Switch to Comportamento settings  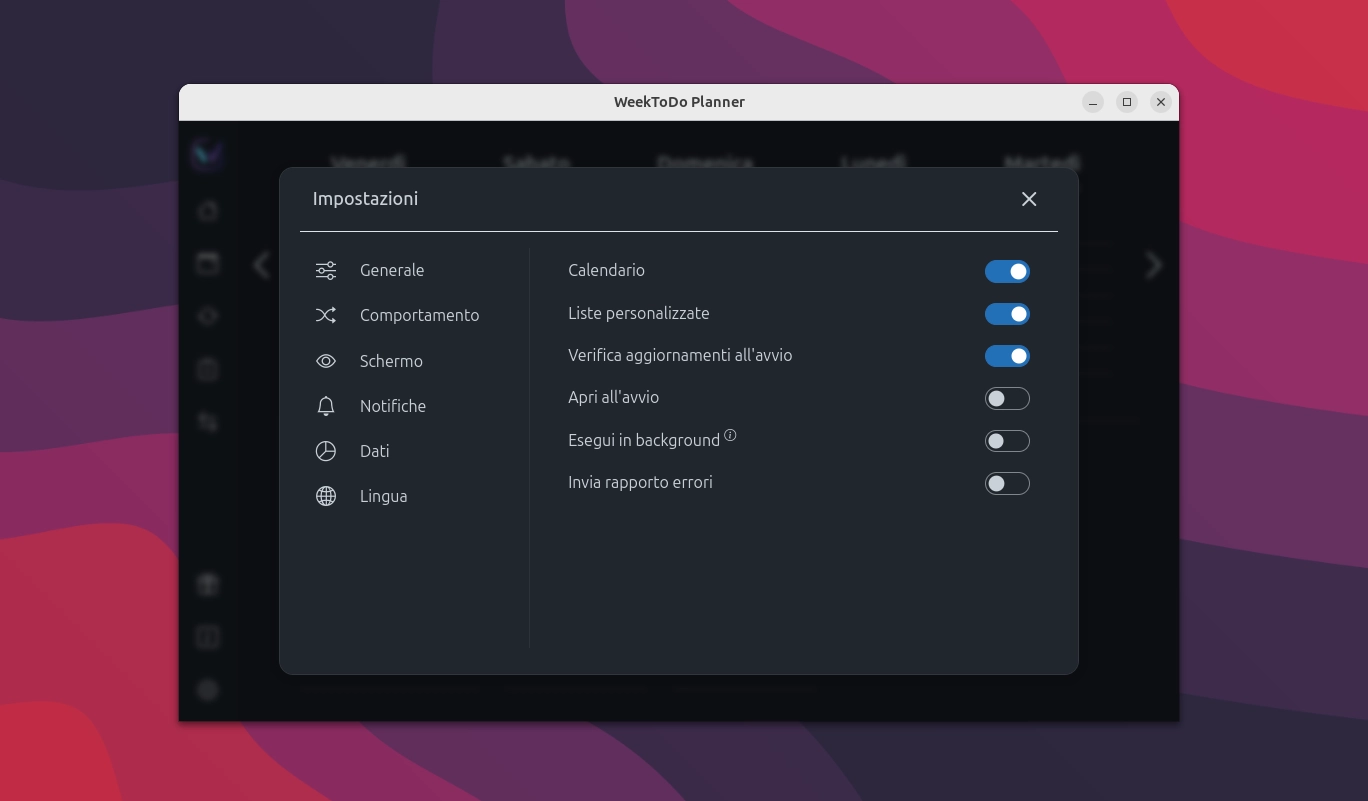click(419, 315)
